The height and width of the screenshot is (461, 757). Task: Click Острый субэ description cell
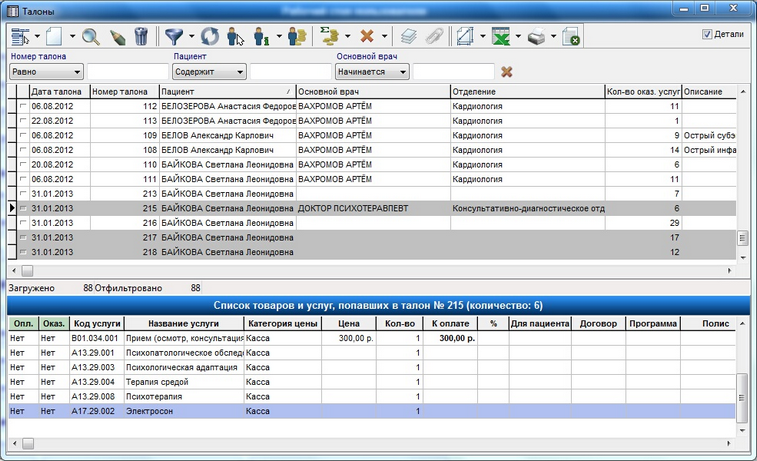(x=709, y=135)
